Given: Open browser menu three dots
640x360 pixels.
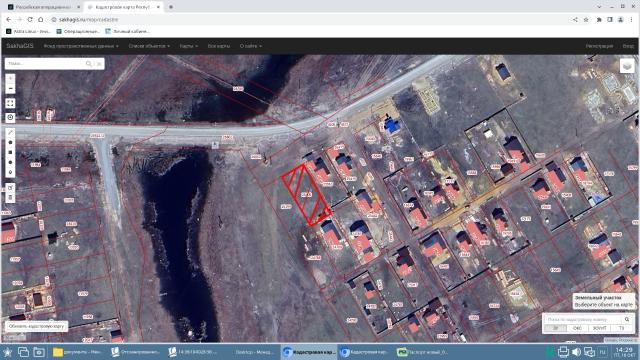Looking at the screenshot, I should click(631, 19).
